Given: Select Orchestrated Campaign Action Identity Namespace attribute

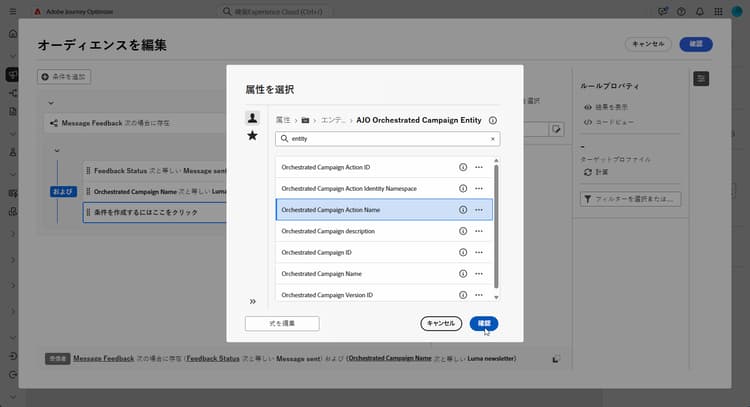Looking at the screenshot, I should pos(384,188).
